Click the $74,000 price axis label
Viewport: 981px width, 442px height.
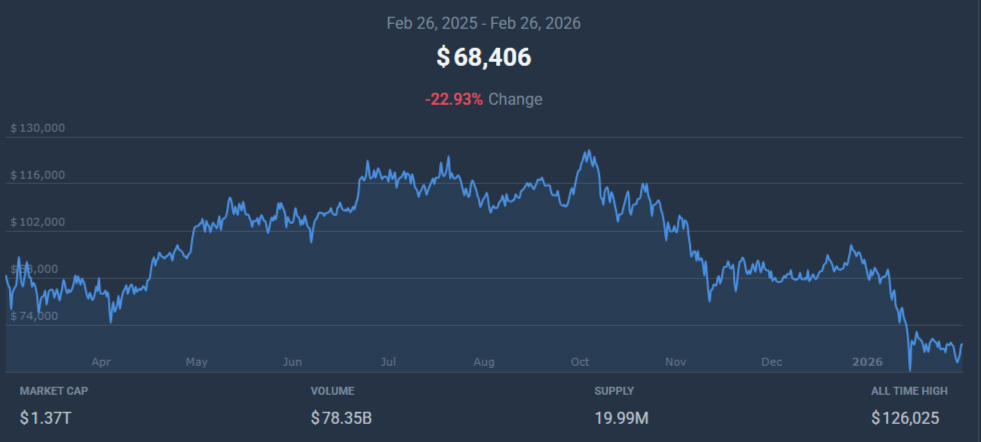tap(35, 316)
